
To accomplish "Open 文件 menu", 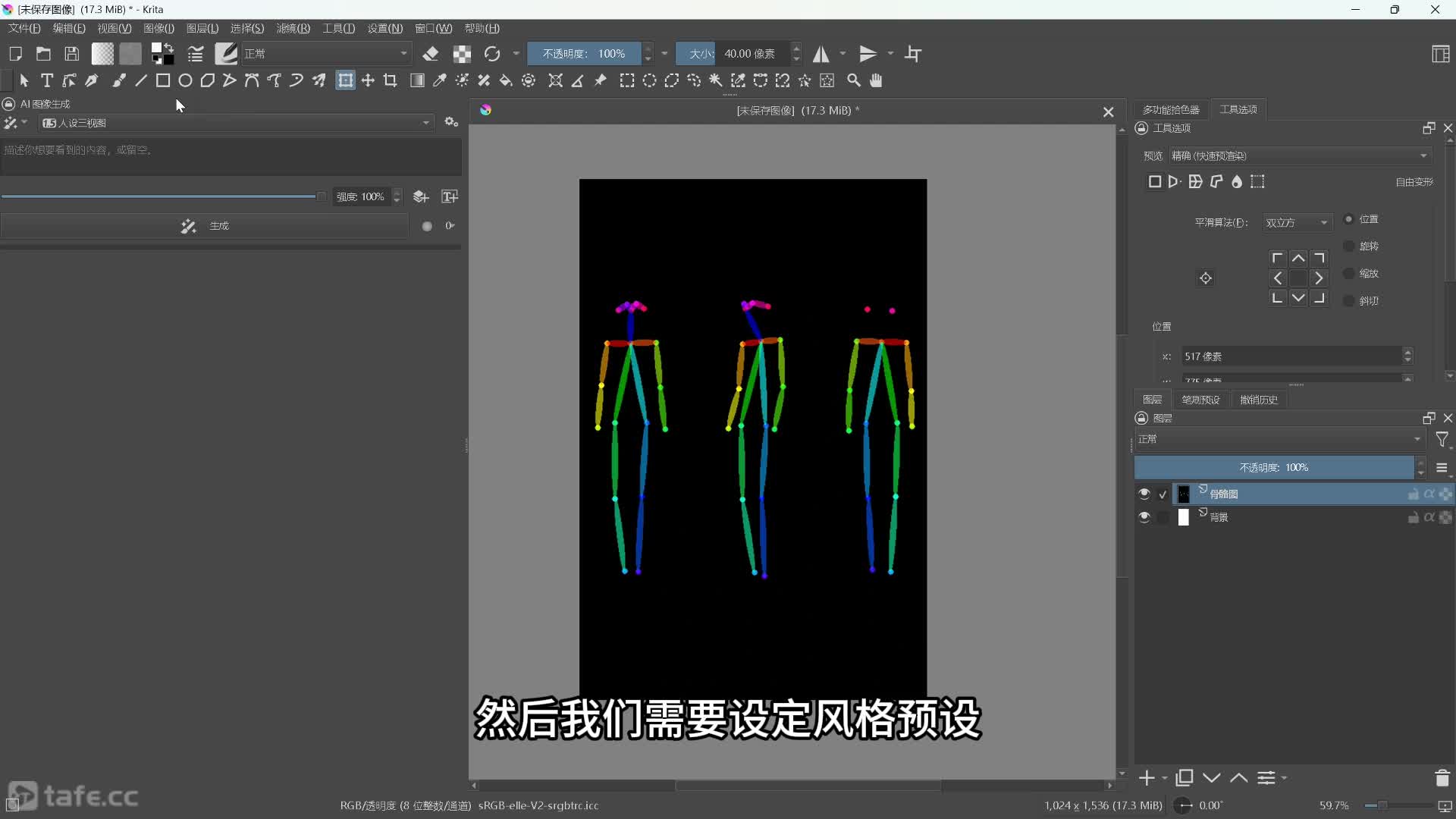I will [x=24, y=28].
